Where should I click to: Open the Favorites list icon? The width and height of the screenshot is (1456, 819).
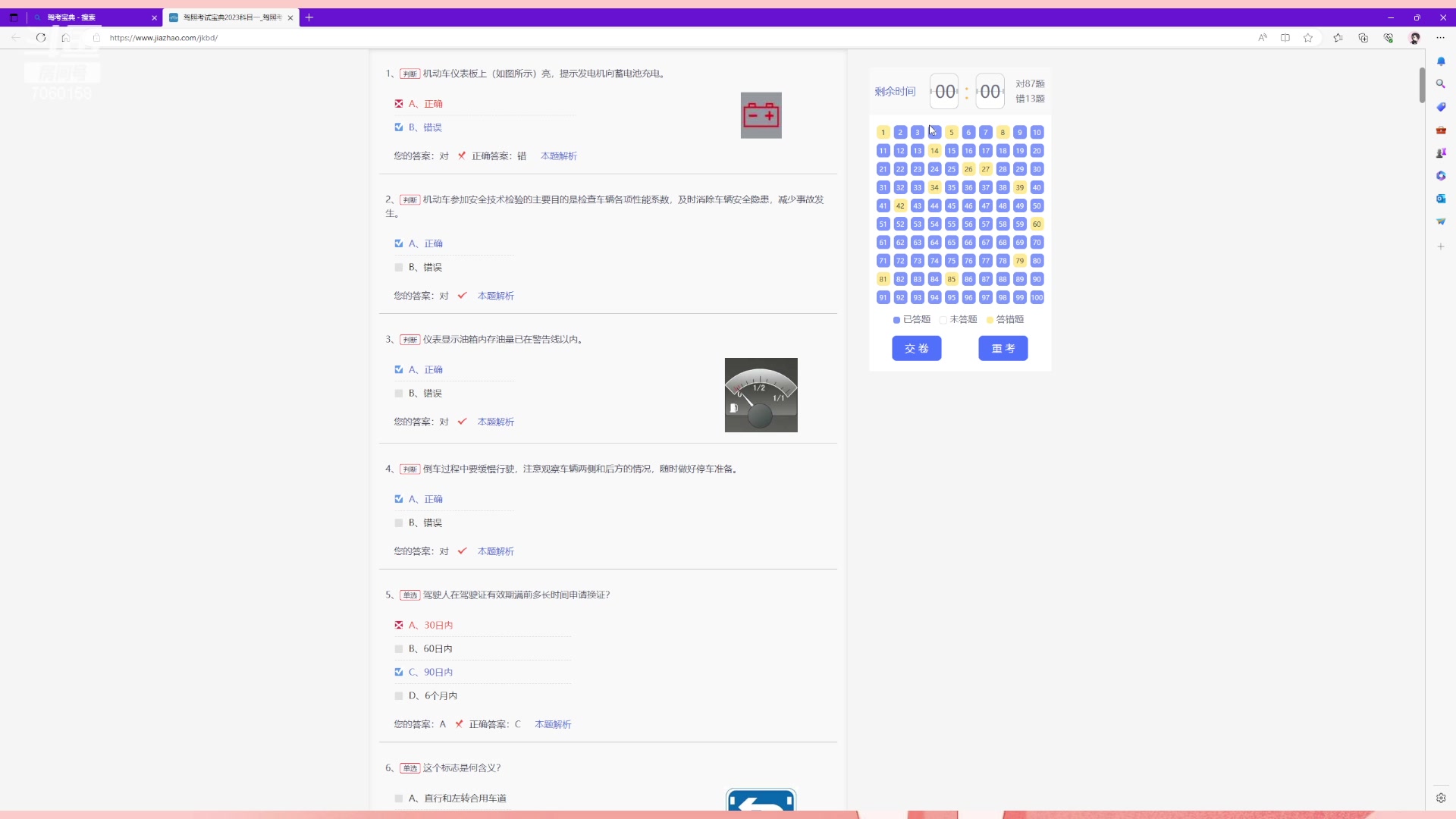click(x=1338, y=38)
